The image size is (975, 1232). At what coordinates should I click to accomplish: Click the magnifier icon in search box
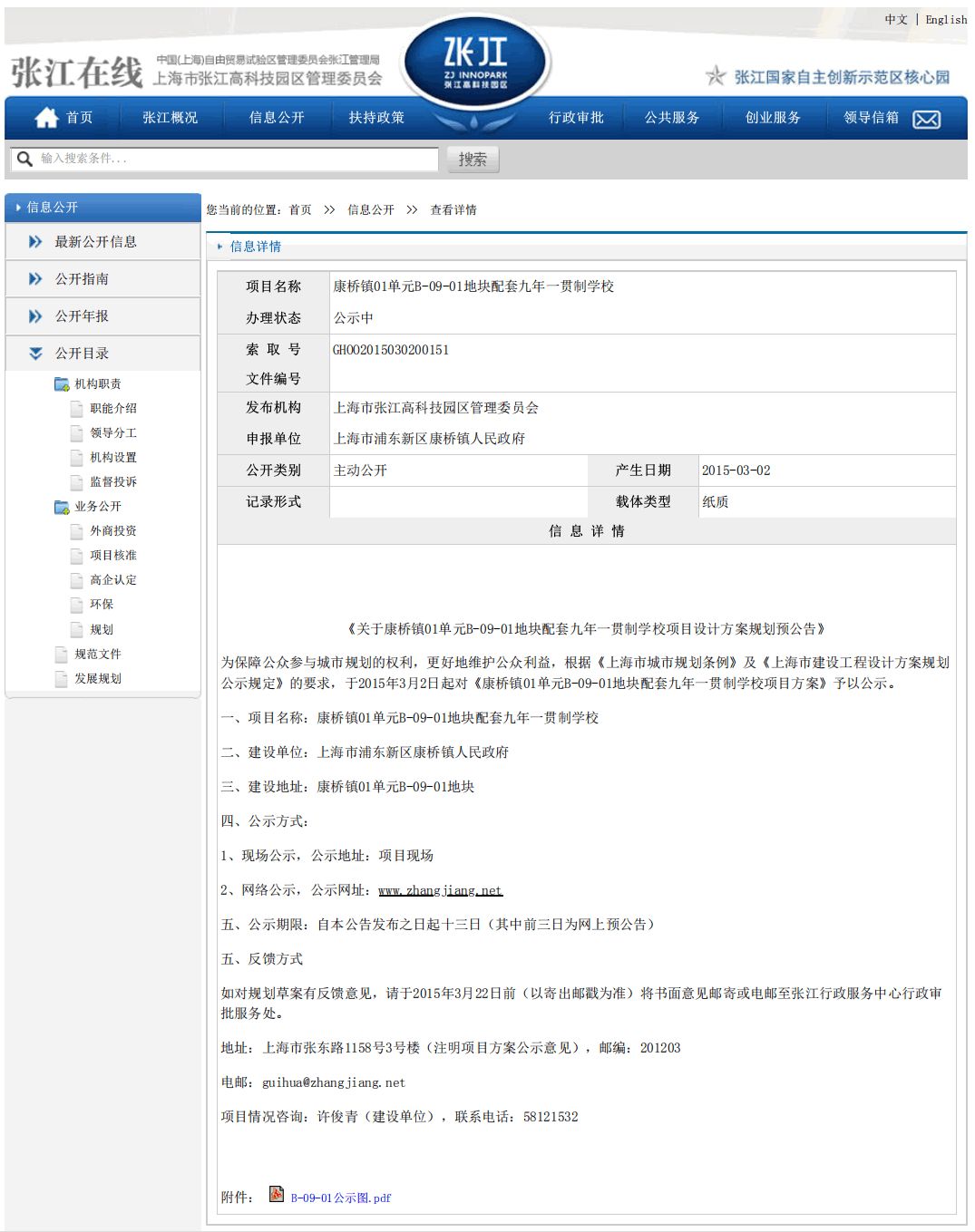[24, 159]
